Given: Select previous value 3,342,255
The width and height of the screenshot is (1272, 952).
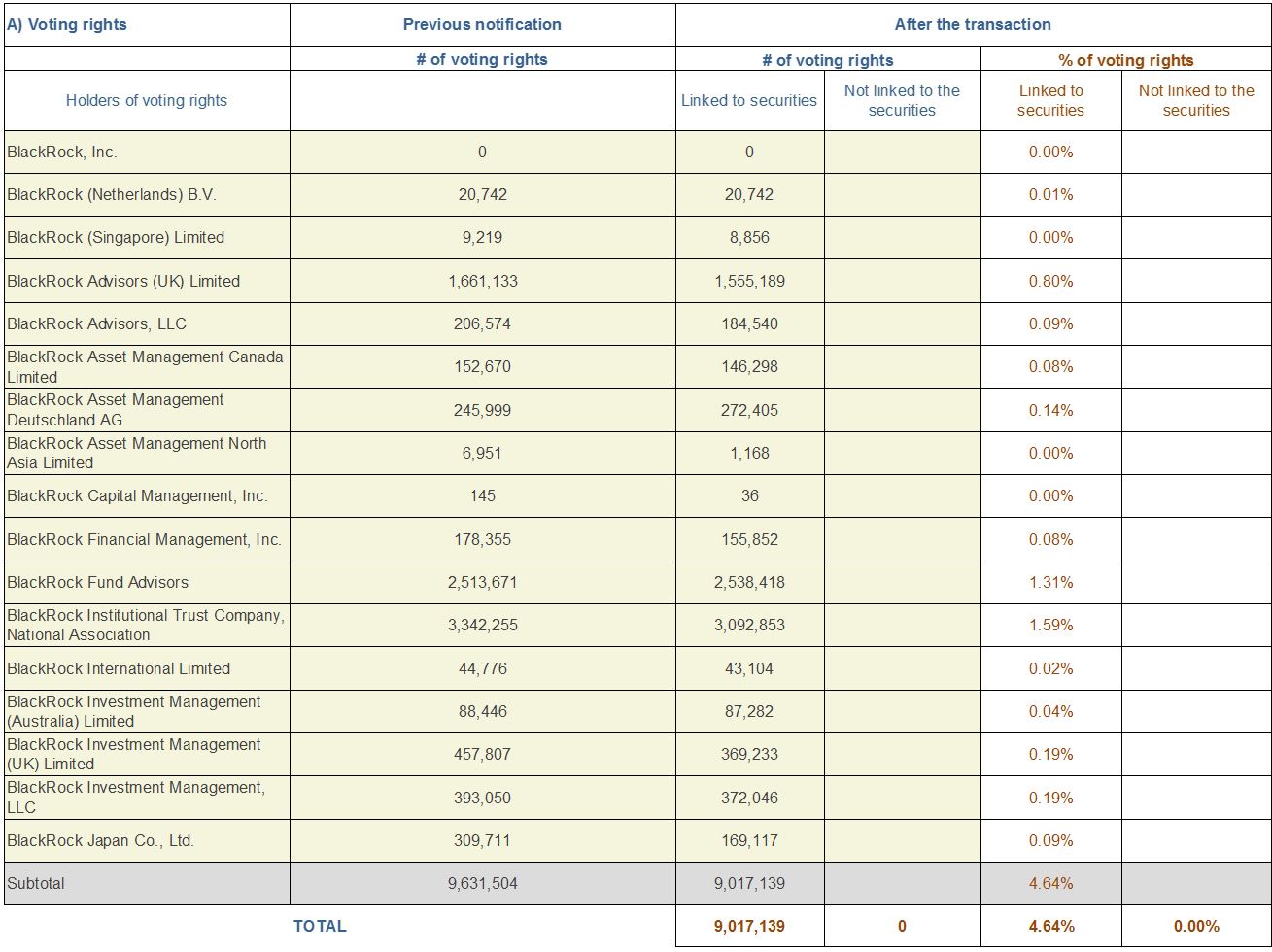Looking at the screenshot, I should [483, 625].
